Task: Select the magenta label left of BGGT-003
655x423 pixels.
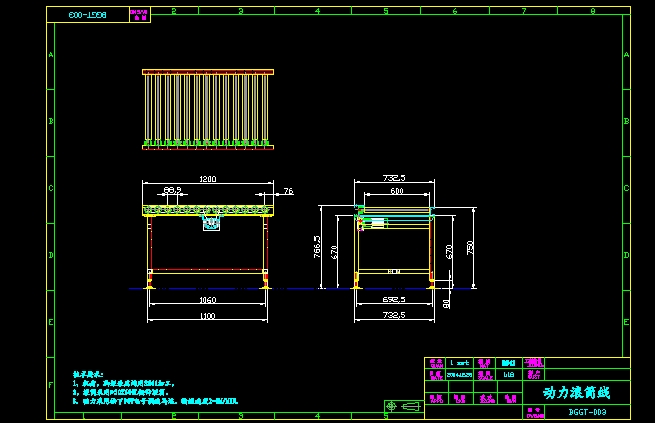Action: (534, 413)
